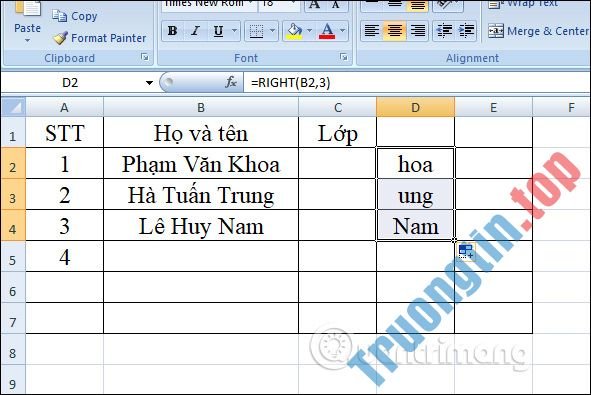Select column A header
The image size is (591, 395).
[64, 107]
